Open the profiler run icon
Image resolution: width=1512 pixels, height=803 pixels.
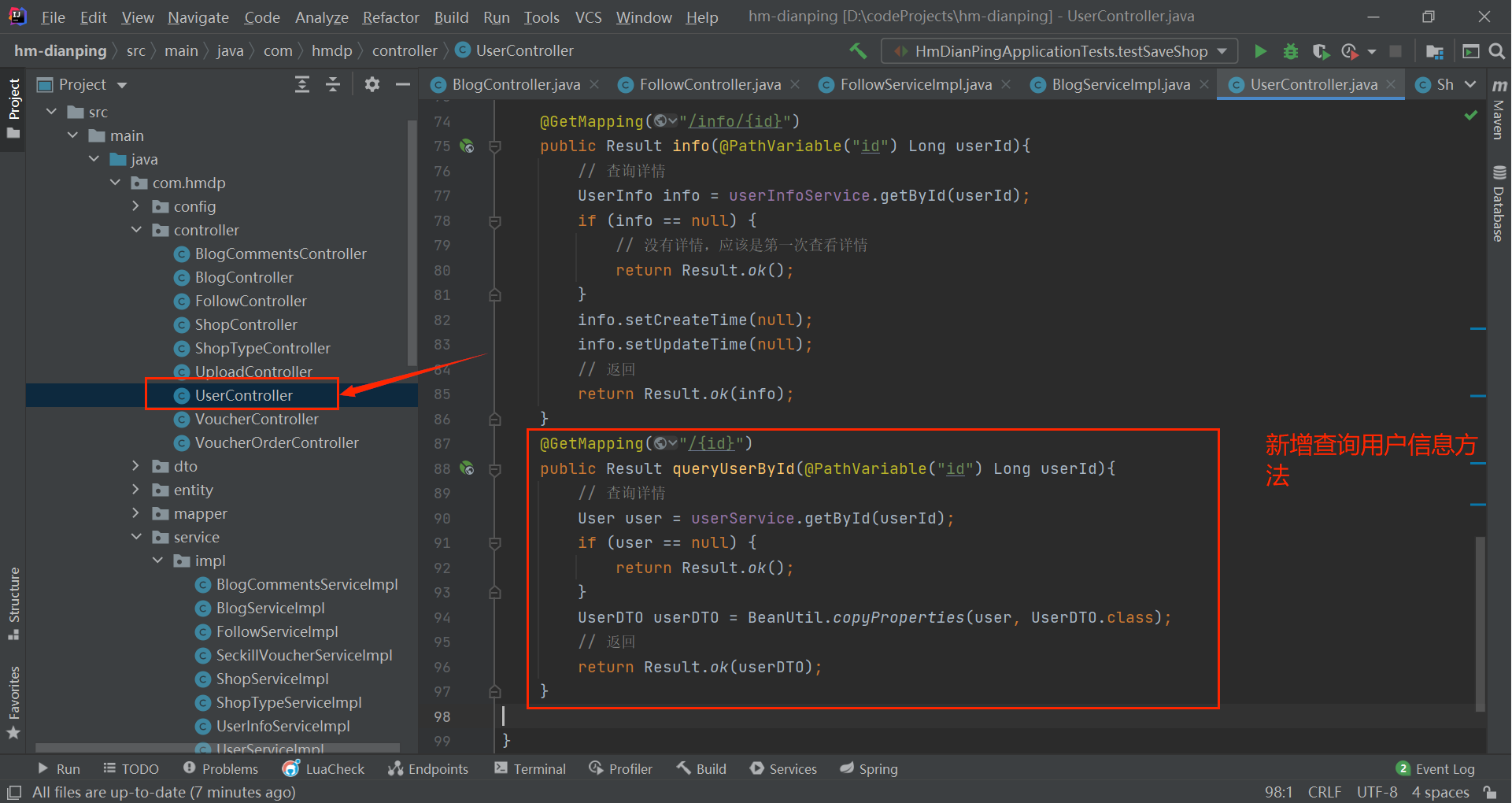1351,51
